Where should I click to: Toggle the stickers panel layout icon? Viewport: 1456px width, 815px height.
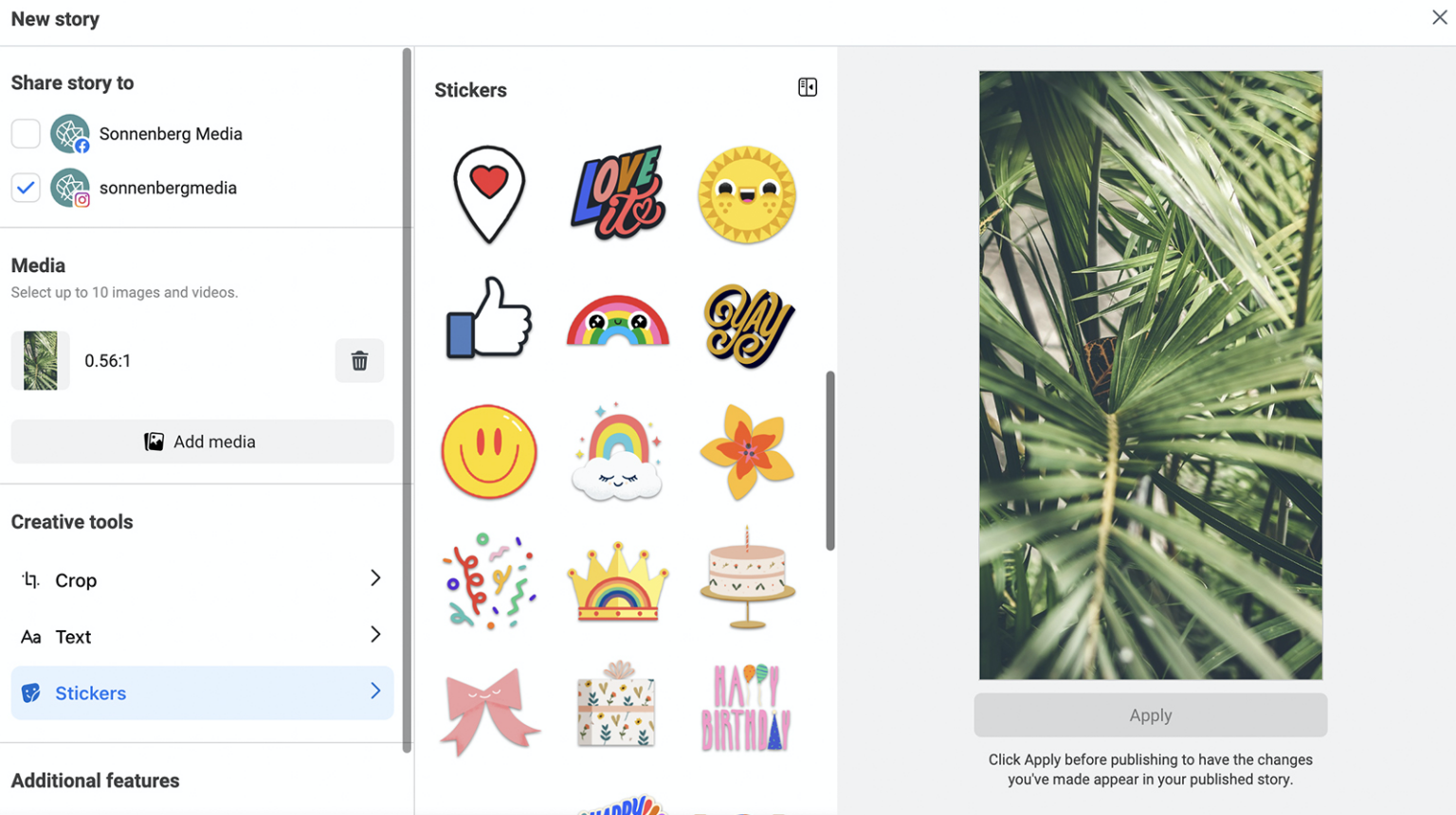808,87
